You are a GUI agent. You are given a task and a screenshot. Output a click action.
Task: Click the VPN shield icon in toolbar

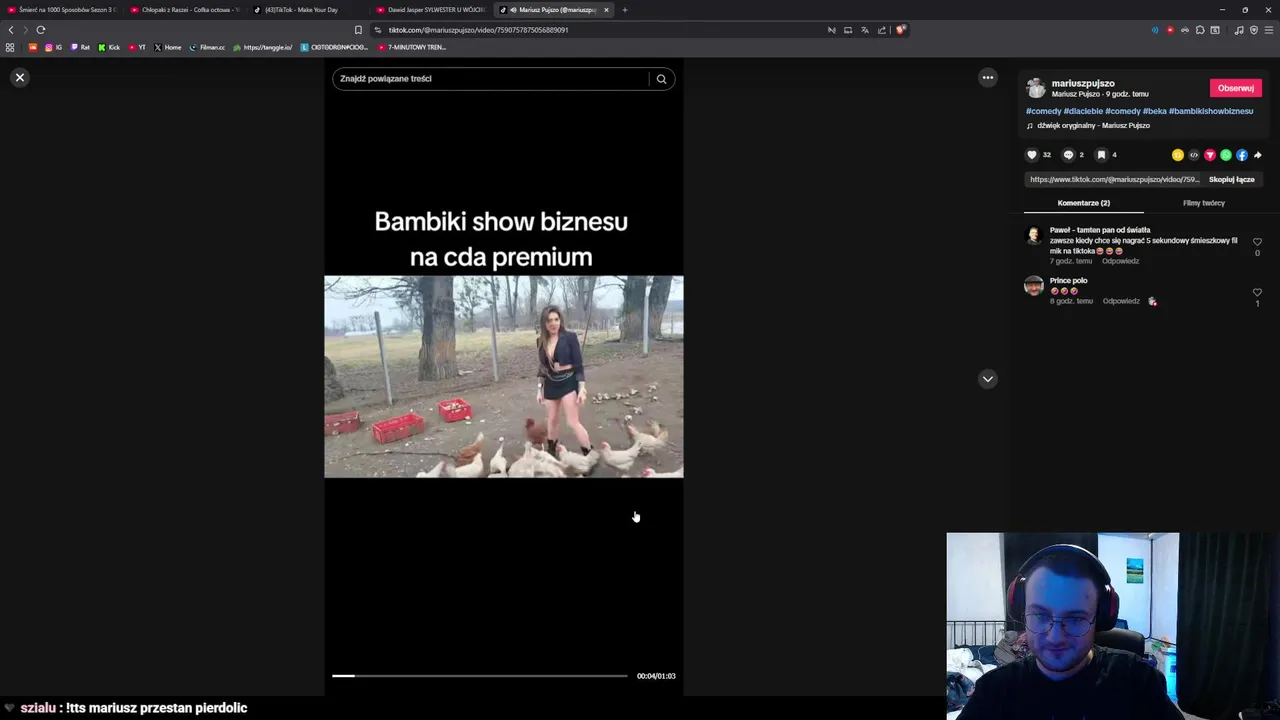click(1254, 30)
